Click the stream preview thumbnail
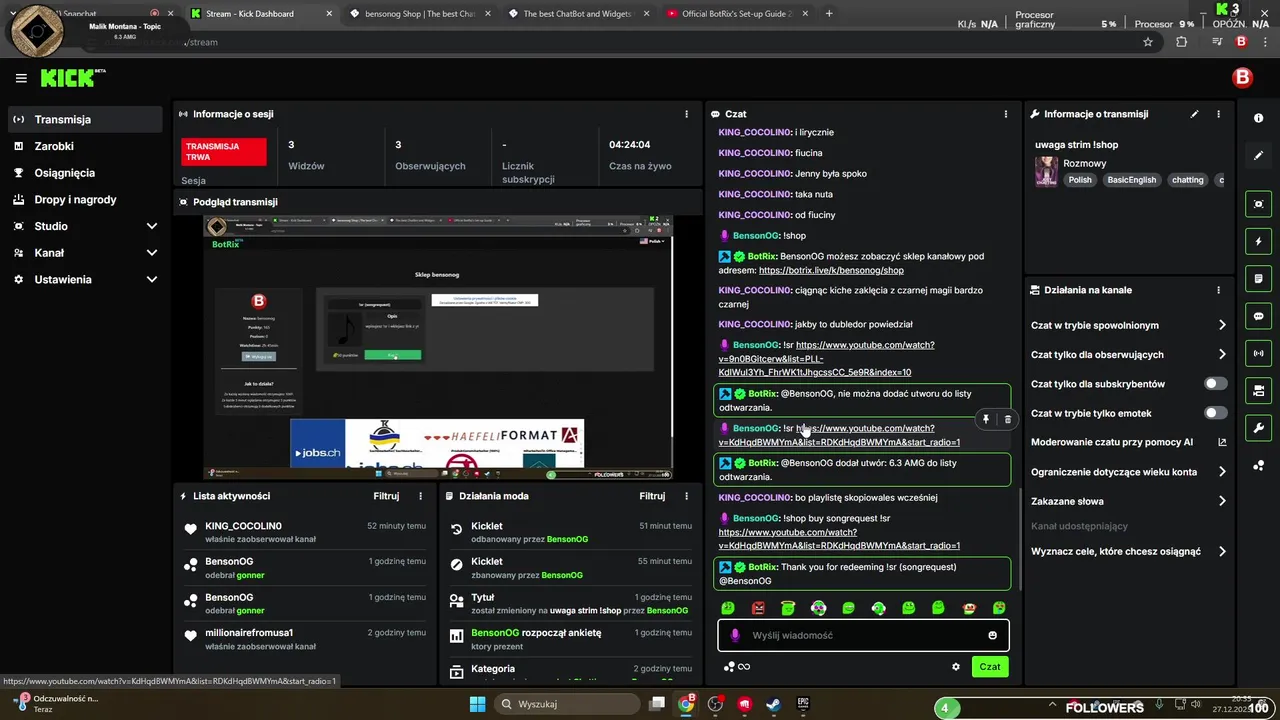This screenshot has height=720, width=1280. point(439,347)
